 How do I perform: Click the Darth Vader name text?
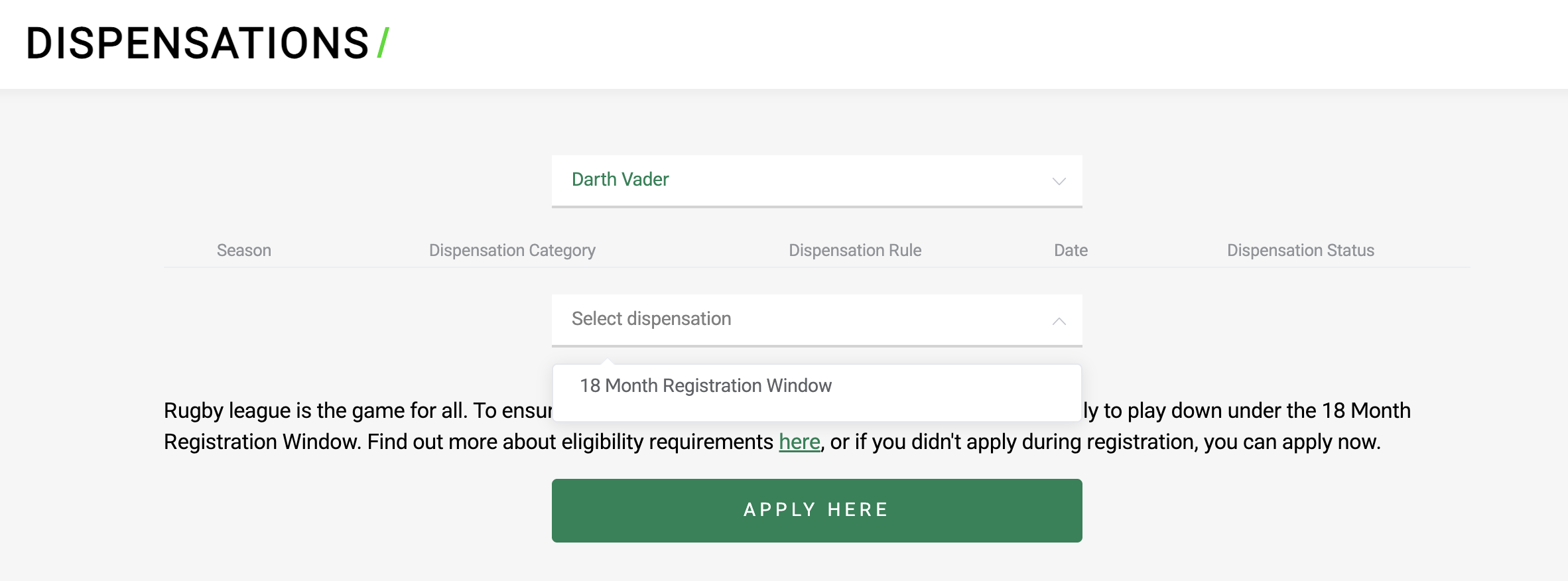pyautogui.click(x=620, y=179)
